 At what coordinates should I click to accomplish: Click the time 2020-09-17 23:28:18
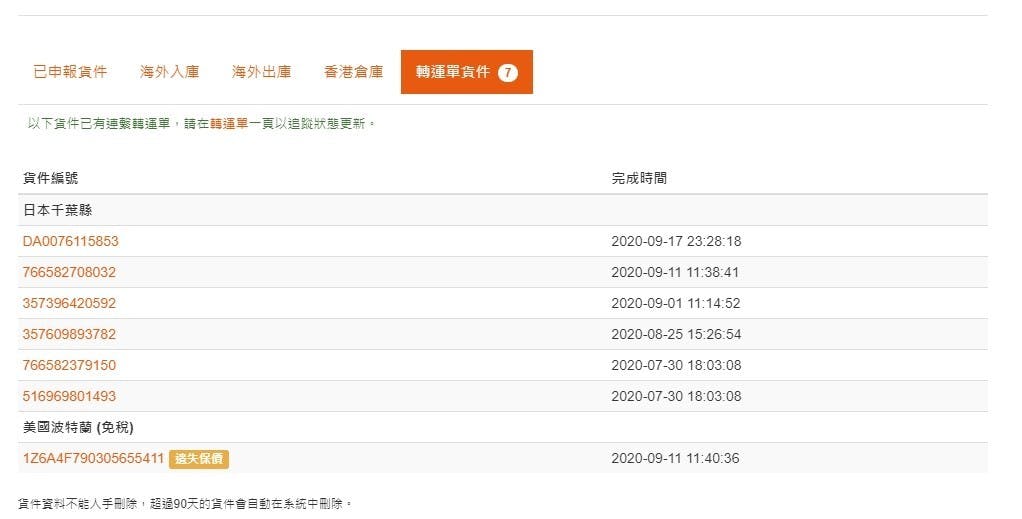[x=676, y=241]
